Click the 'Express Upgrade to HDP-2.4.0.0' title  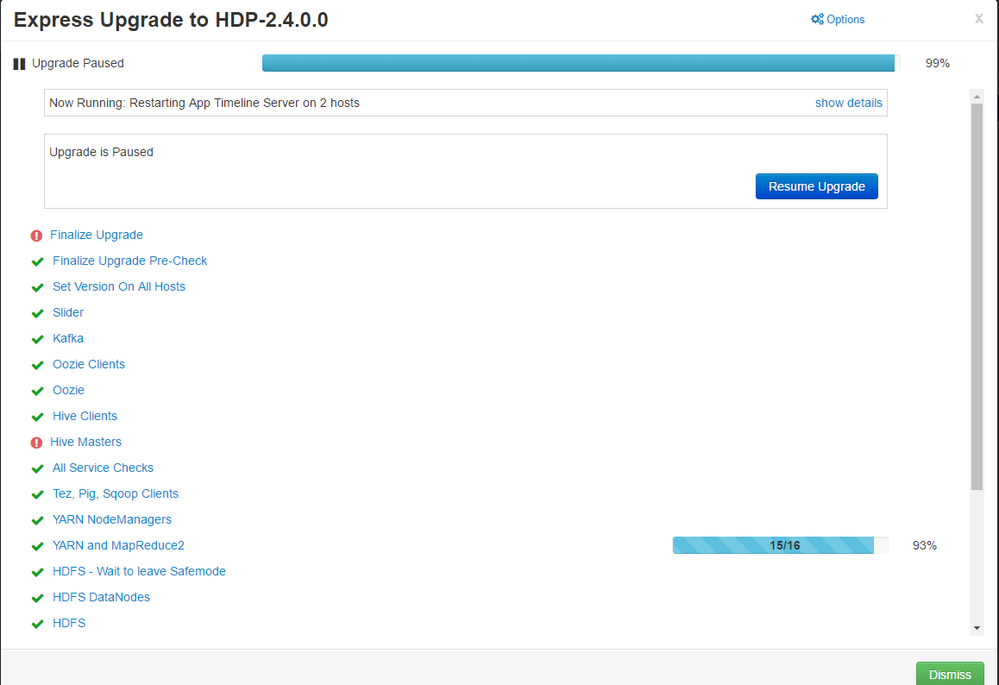pos(171,20)
